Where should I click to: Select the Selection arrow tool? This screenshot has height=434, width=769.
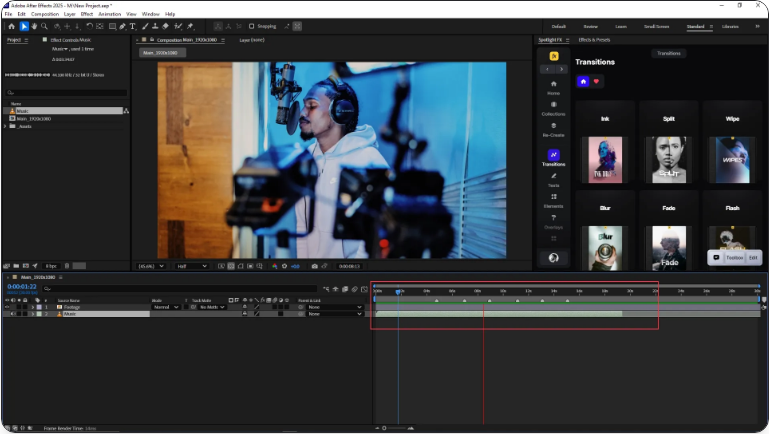point(24,26)
